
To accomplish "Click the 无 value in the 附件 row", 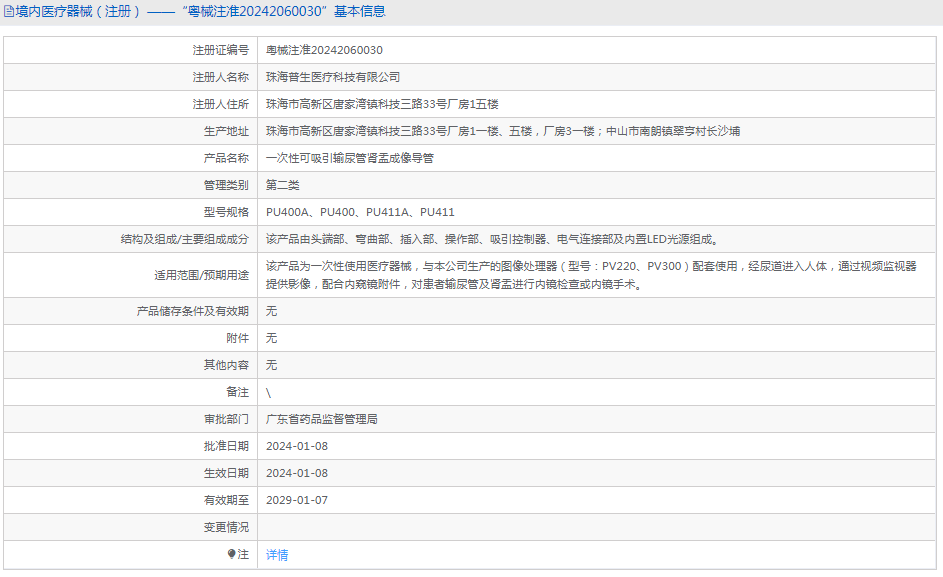I will (271, 338).
